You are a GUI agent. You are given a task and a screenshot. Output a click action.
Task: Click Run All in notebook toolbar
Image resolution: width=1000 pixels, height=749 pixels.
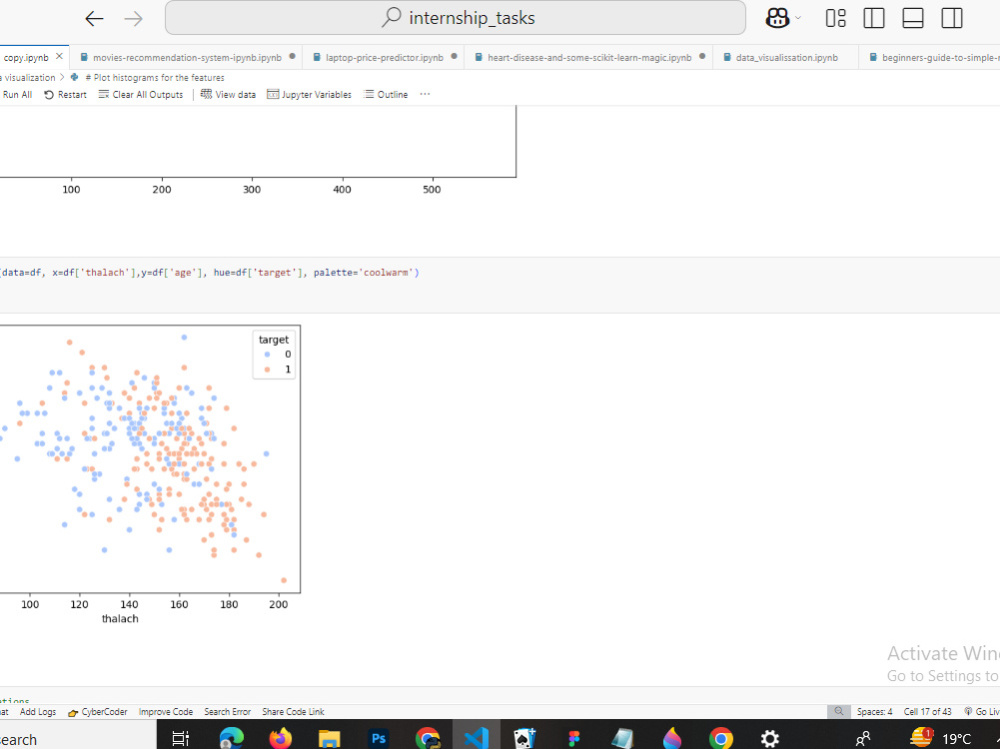(17, 94)
